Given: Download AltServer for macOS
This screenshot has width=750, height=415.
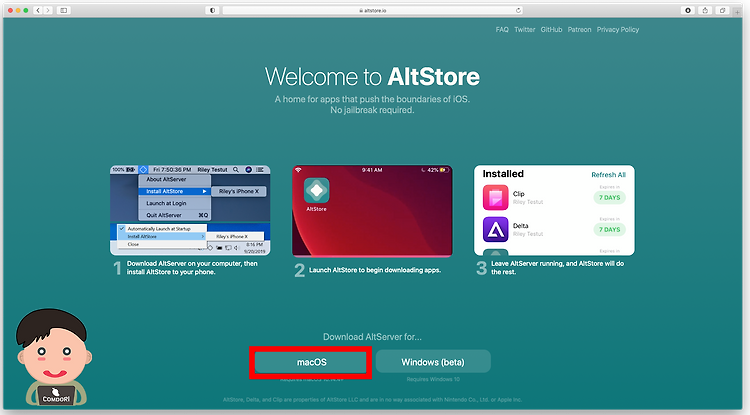Looking at the screenshot, I should point(311,362).
